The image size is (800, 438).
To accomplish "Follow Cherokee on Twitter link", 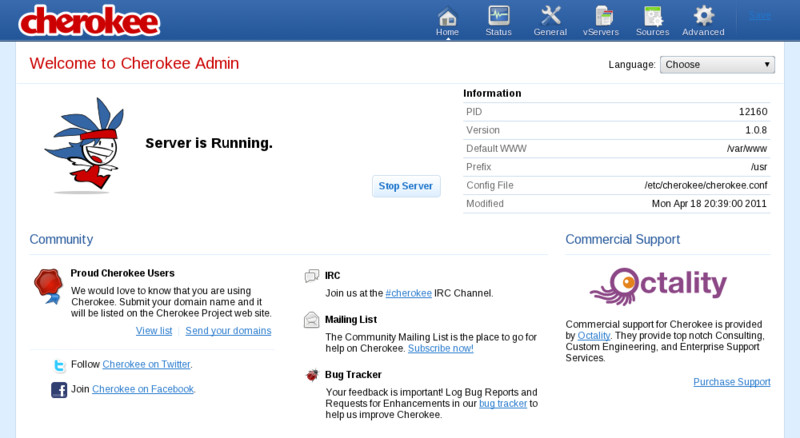I will 146,364.
